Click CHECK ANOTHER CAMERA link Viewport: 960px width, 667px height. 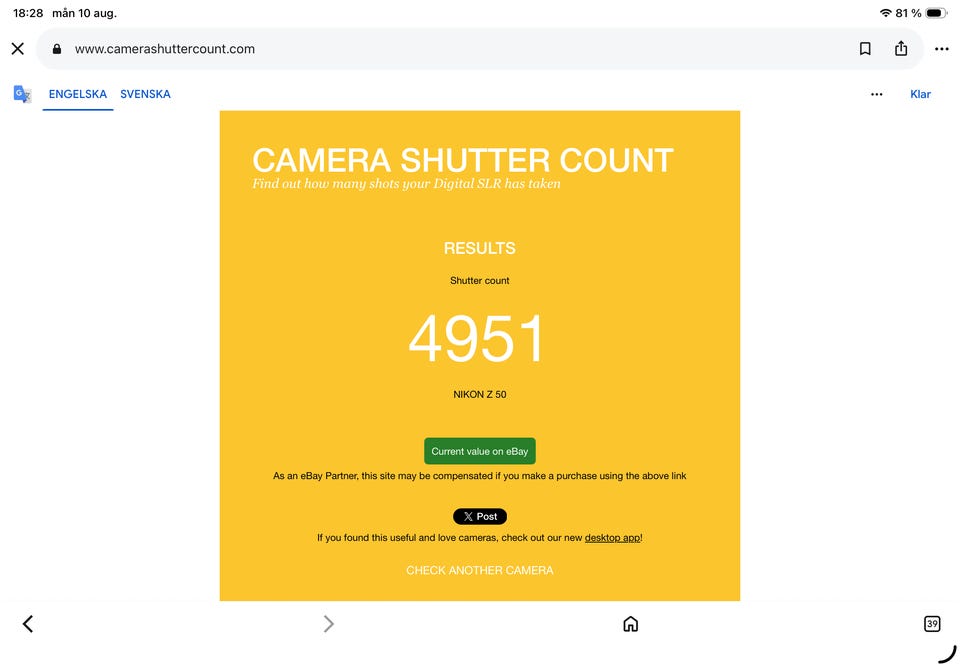(x=479, y=570)
